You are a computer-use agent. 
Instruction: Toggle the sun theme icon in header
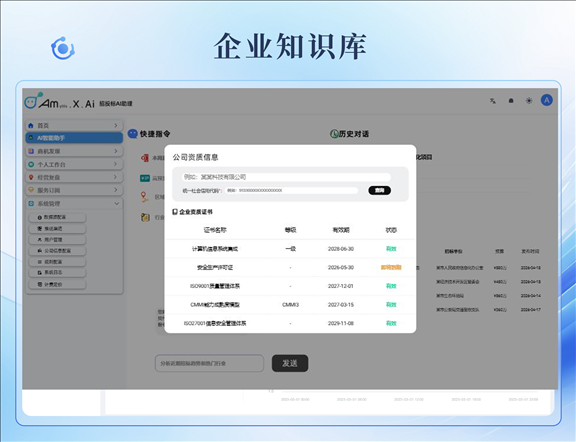(x=529, y=101)
